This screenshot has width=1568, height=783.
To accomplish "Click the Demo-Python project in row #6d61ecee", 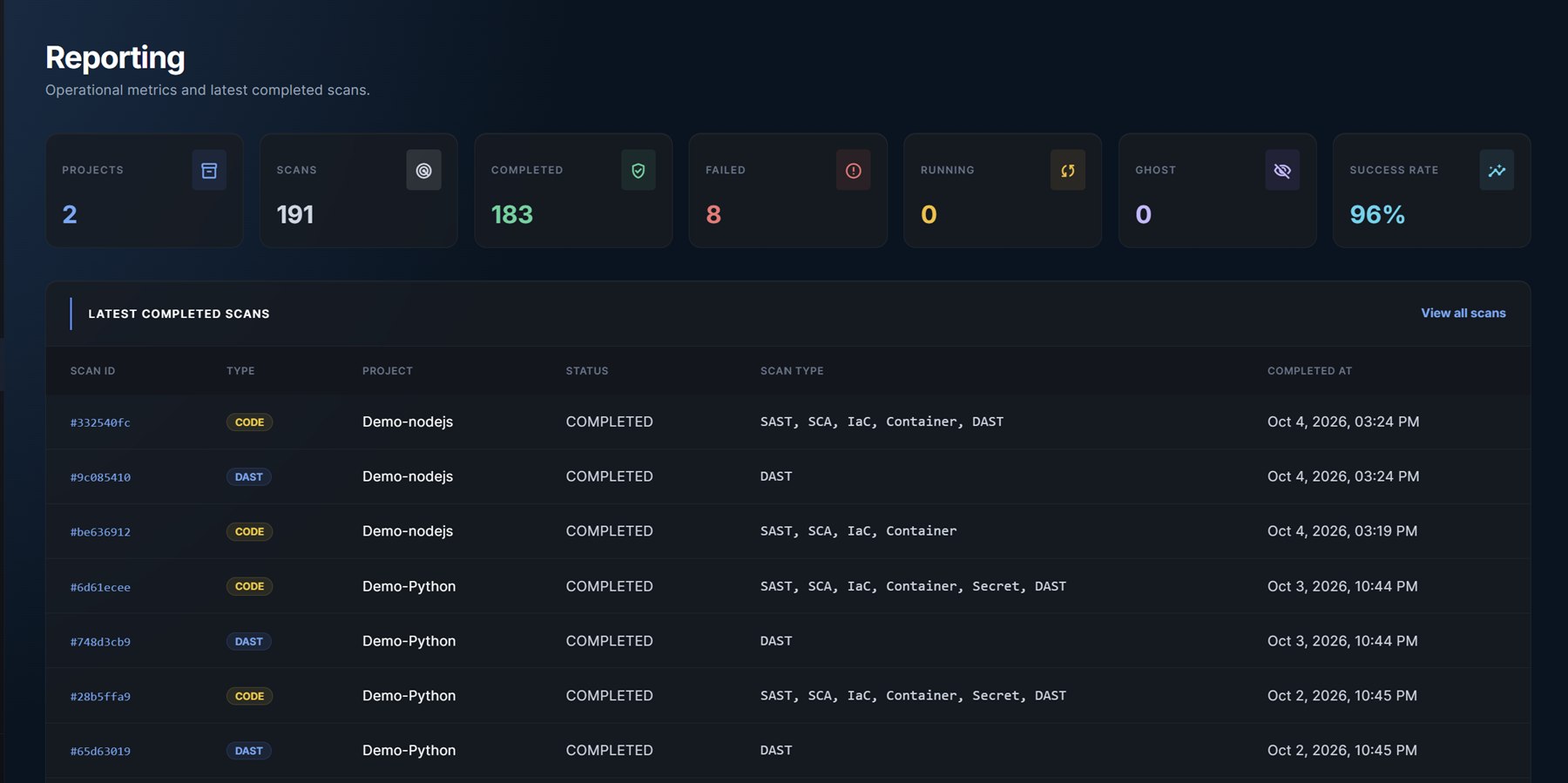I will [x=409, y=586].
